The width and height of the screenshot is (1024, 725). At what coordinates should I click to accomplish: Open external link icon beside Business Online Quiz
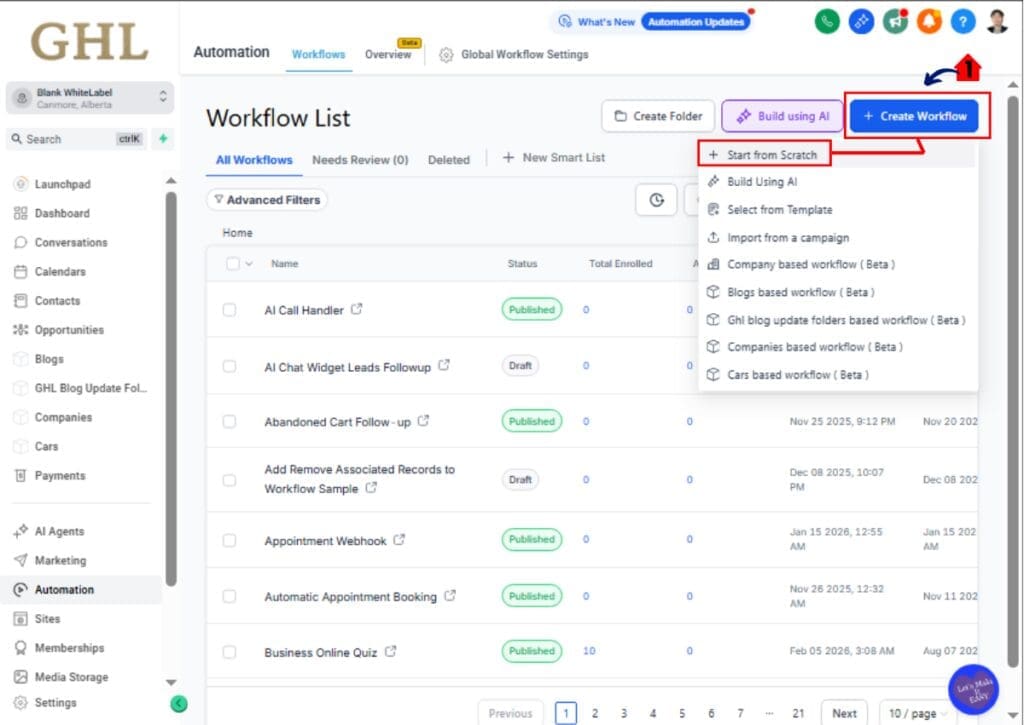coord(391,651)
